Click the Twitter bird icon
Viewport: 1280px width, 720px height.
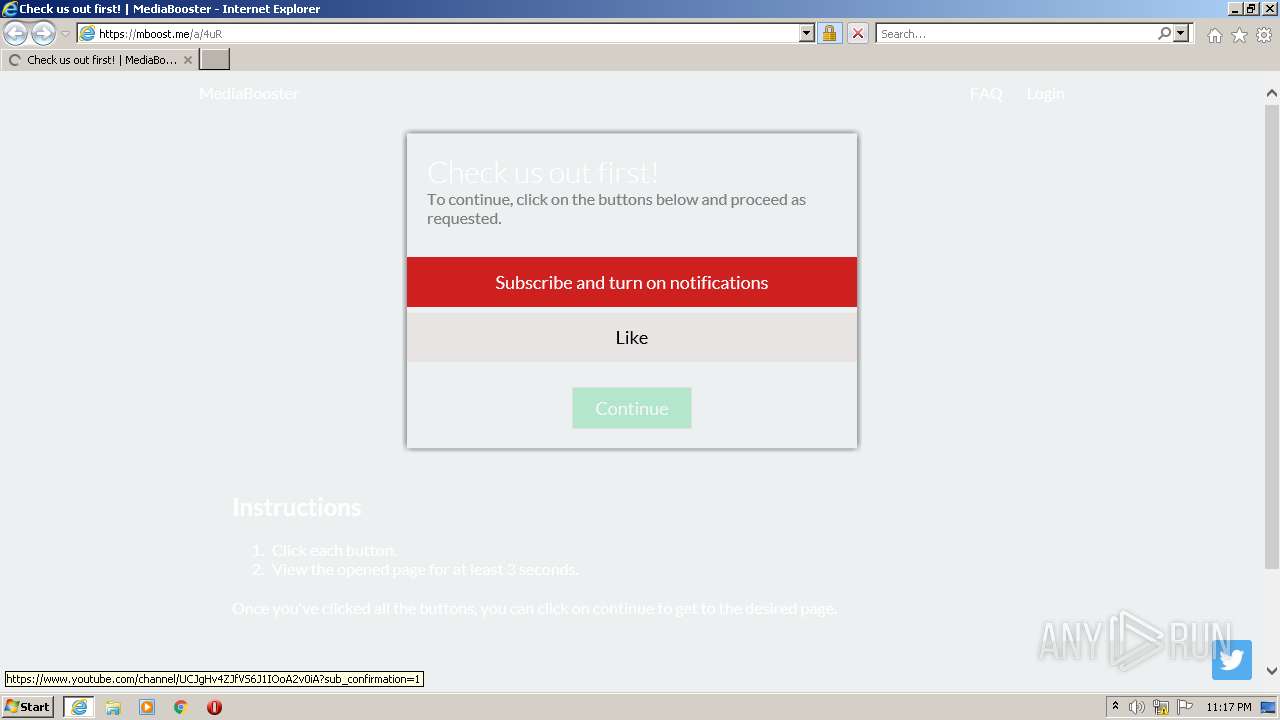point(1232,660)
